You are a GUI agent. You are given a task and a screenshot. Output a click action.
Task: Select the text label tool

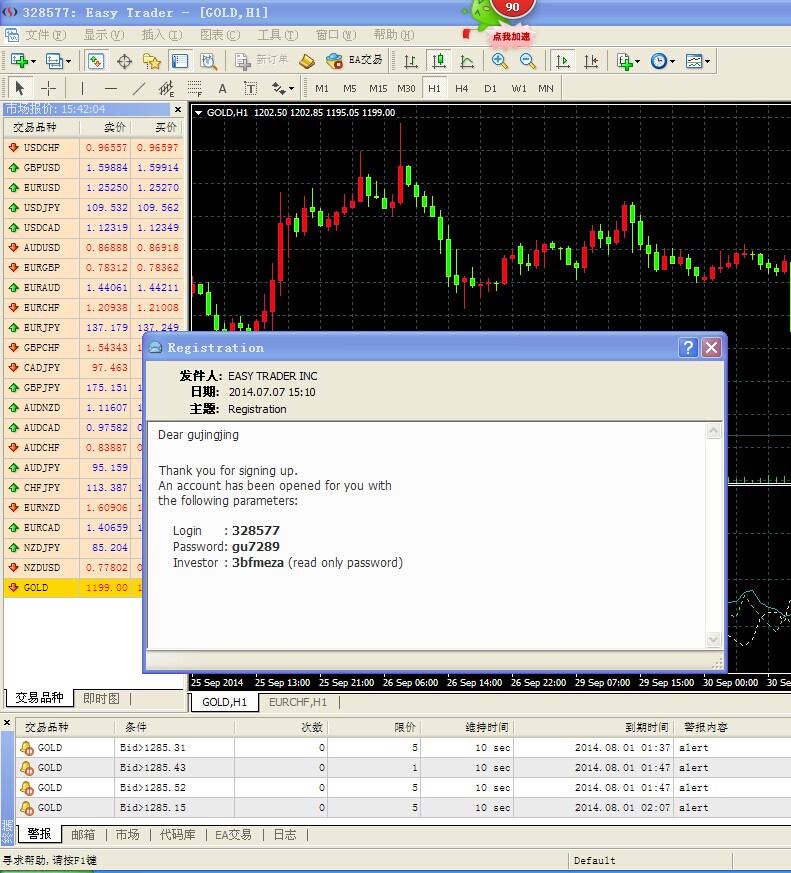[x=250, y=88]
